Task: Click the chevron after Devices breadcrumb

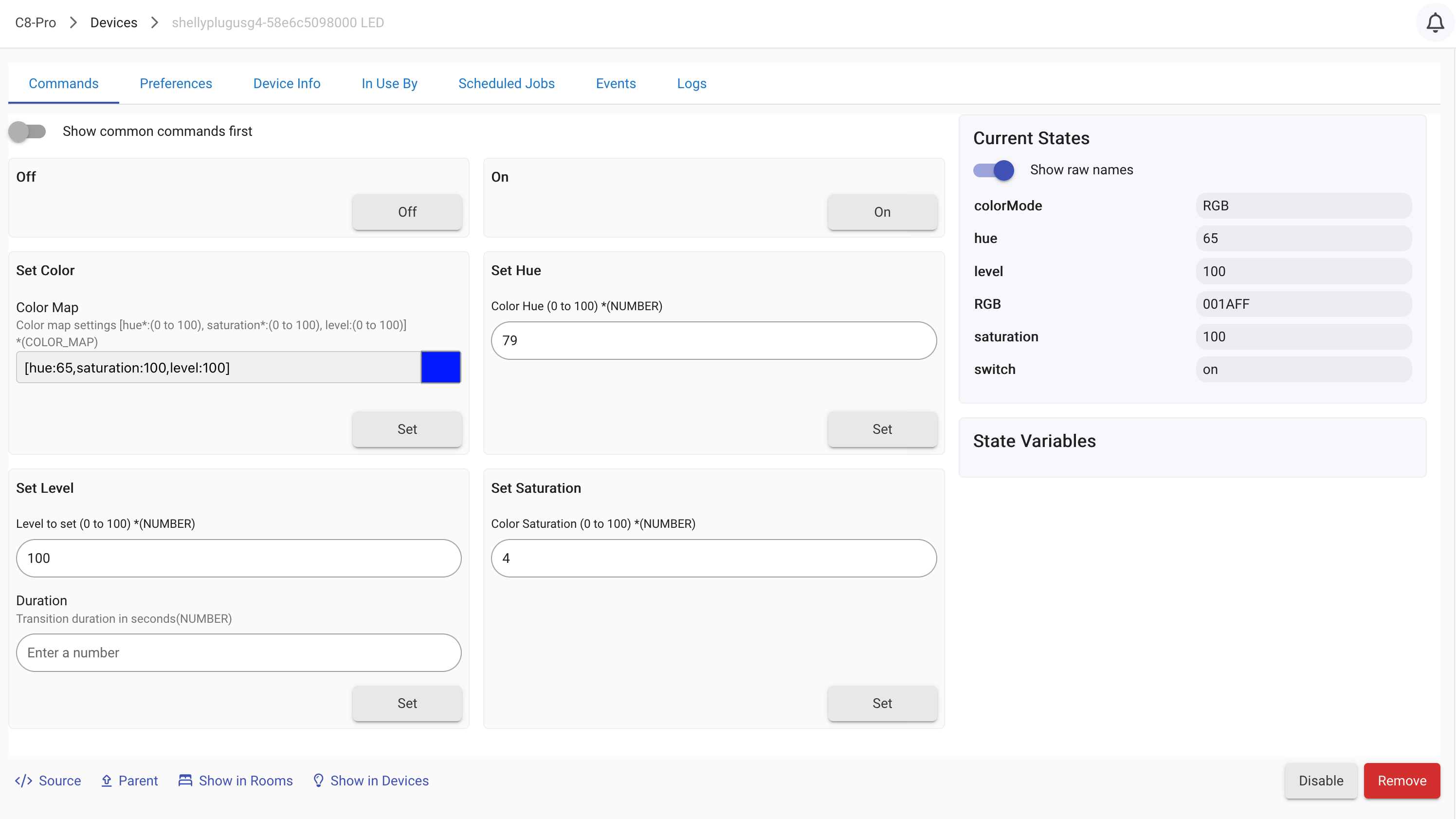Action: [x=154, y=22]
